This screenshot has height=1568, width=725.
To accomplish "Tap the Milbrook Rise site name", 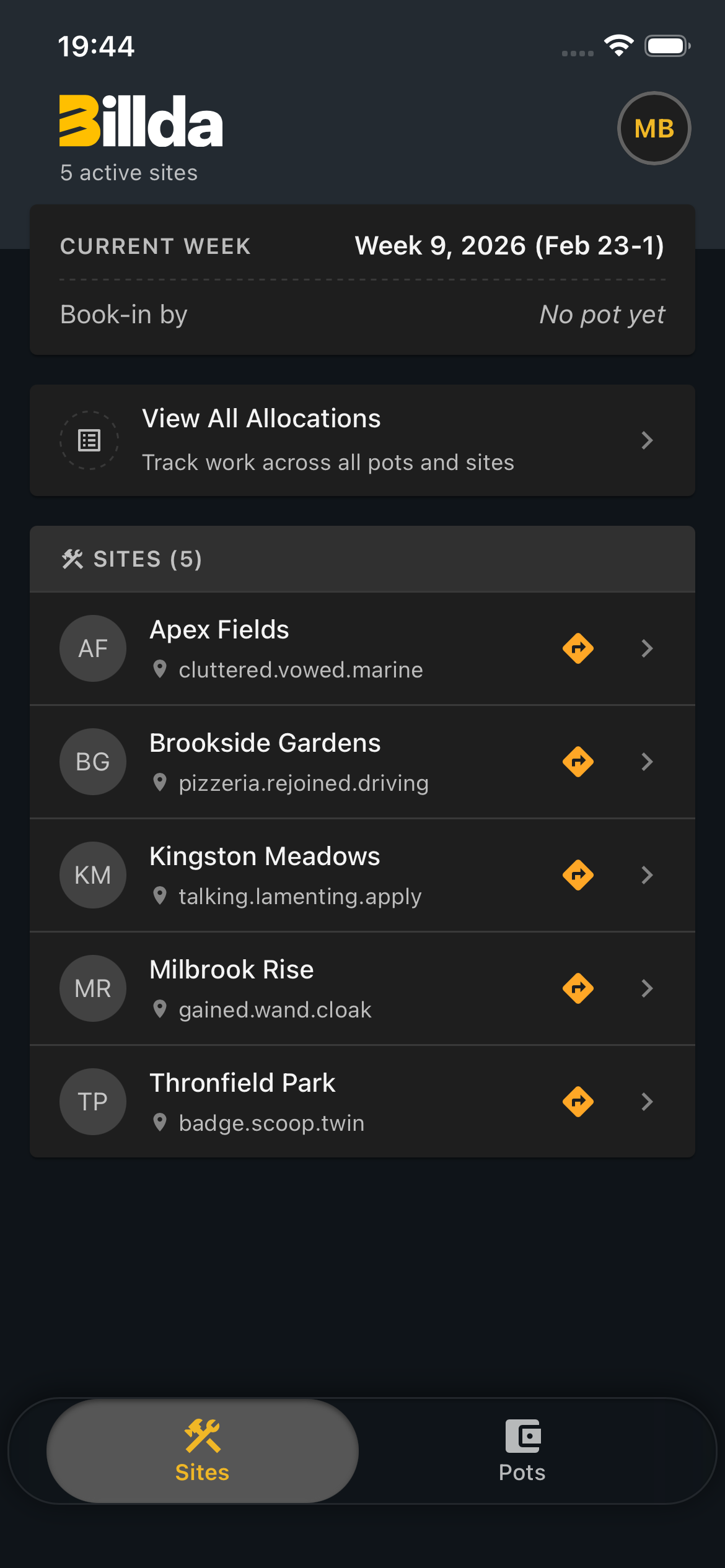I will tap(232, 970).
